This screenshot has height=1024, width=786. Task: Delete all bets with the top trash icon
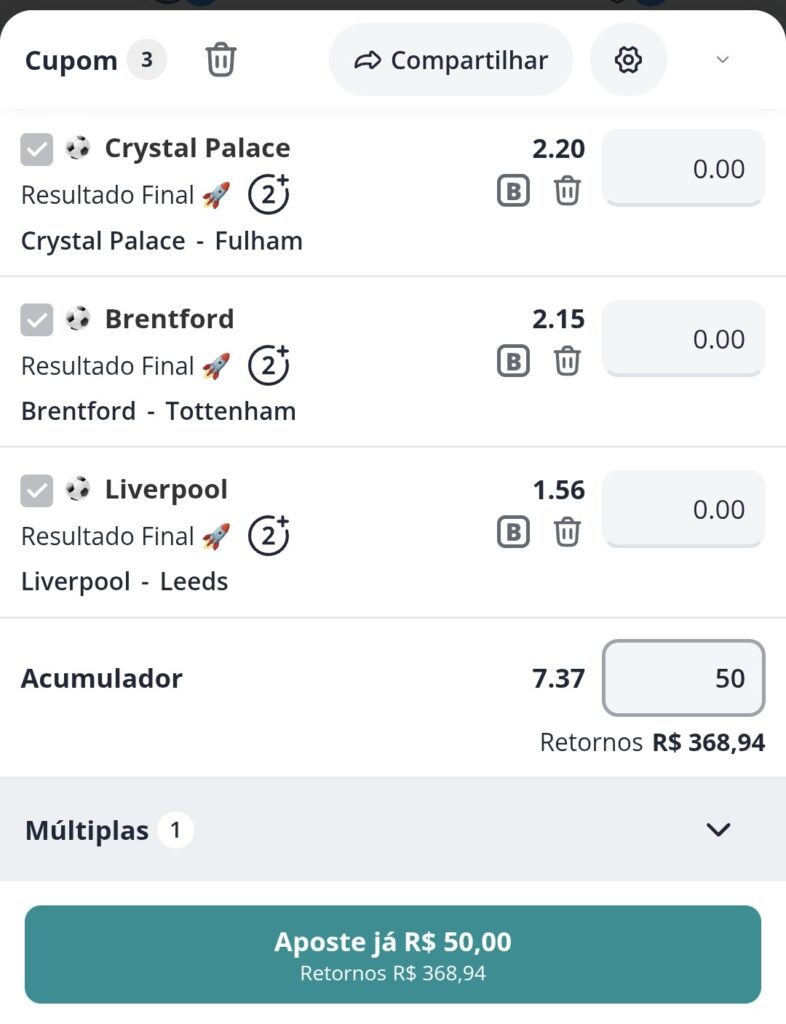click(220, 61)
